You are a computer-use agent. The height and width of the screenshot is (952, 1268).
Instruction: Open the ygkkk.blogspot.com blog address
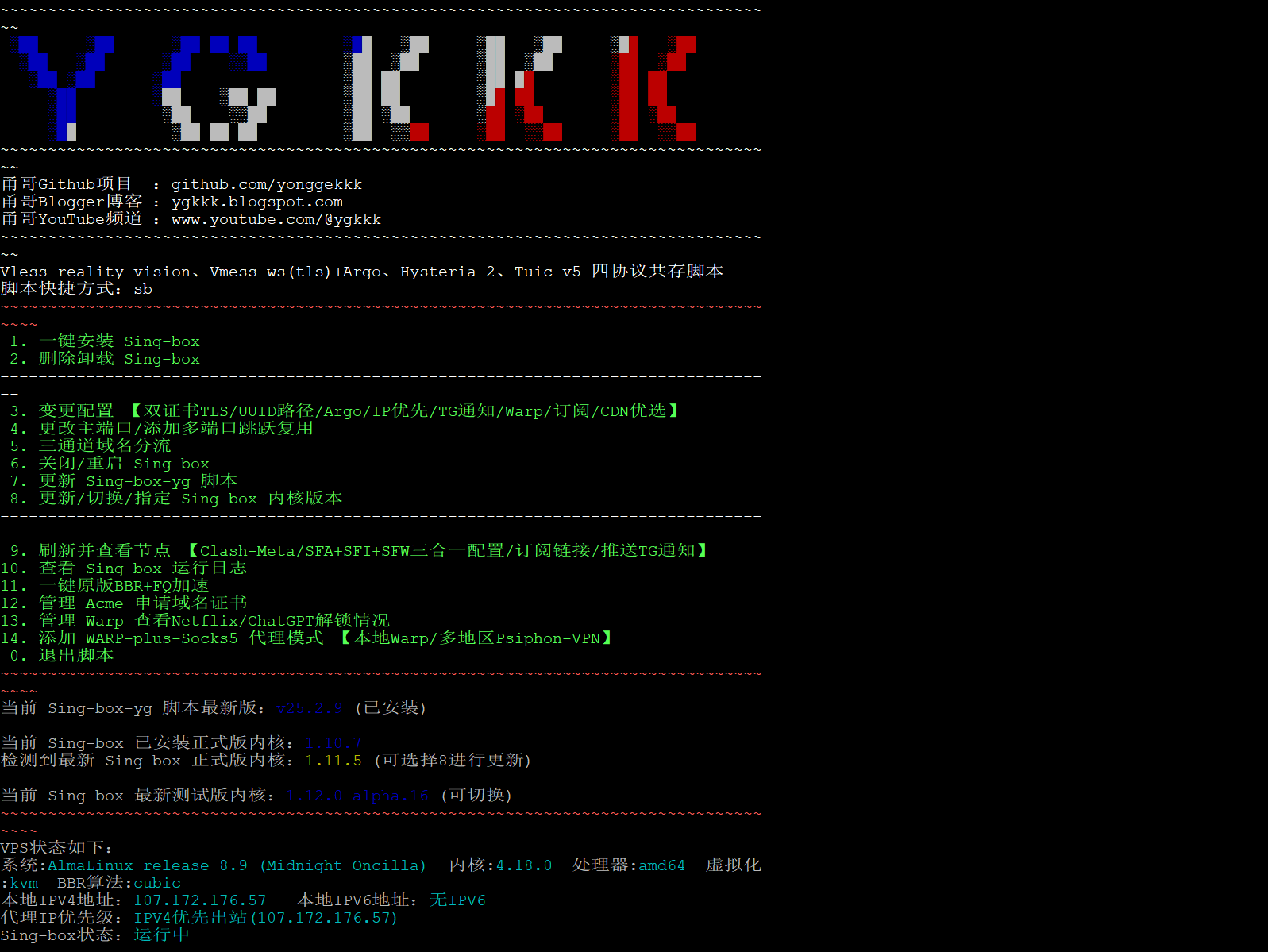[256, 202]
